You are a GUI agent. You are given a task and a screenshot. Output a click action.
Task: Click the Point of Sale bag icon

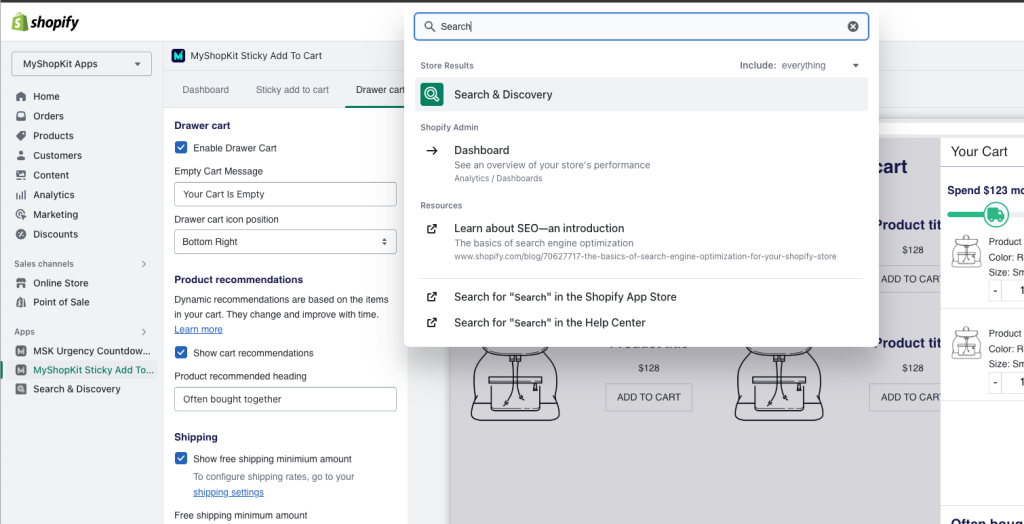pos(21,302)
